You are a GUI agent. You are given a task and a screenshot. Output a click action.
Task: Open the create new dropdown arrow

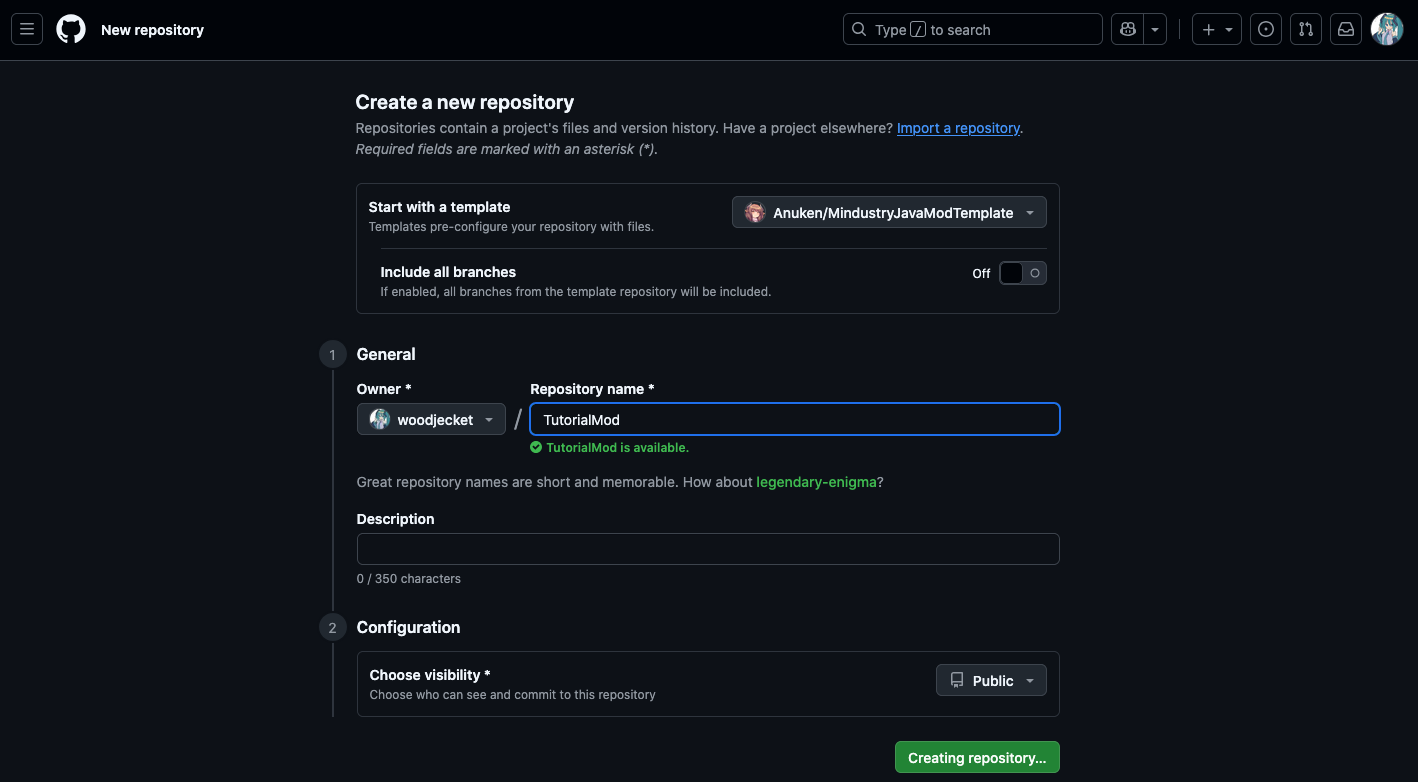click(1229, 29)
